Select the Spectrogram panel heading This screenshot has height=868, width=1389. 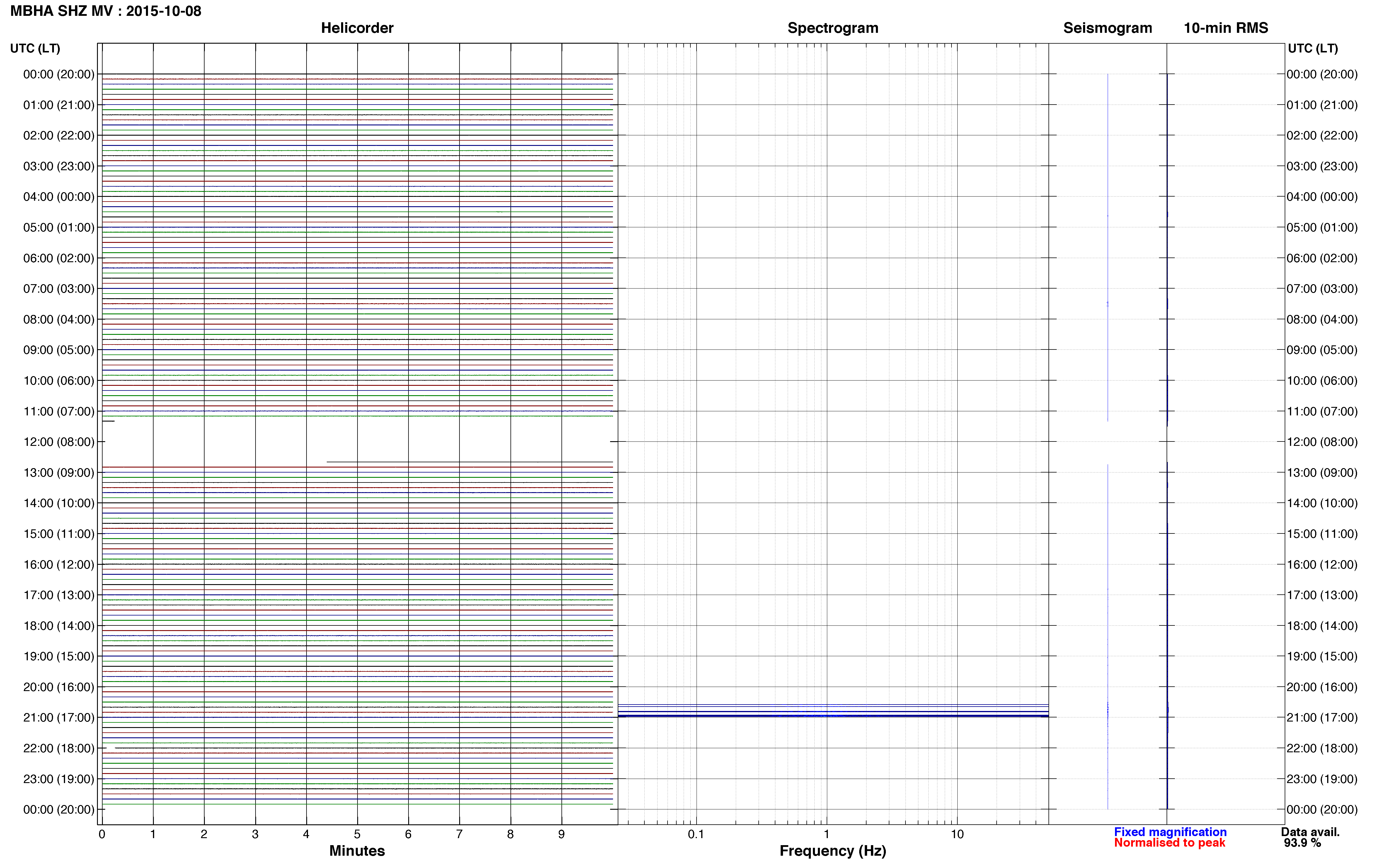(833, 28)
